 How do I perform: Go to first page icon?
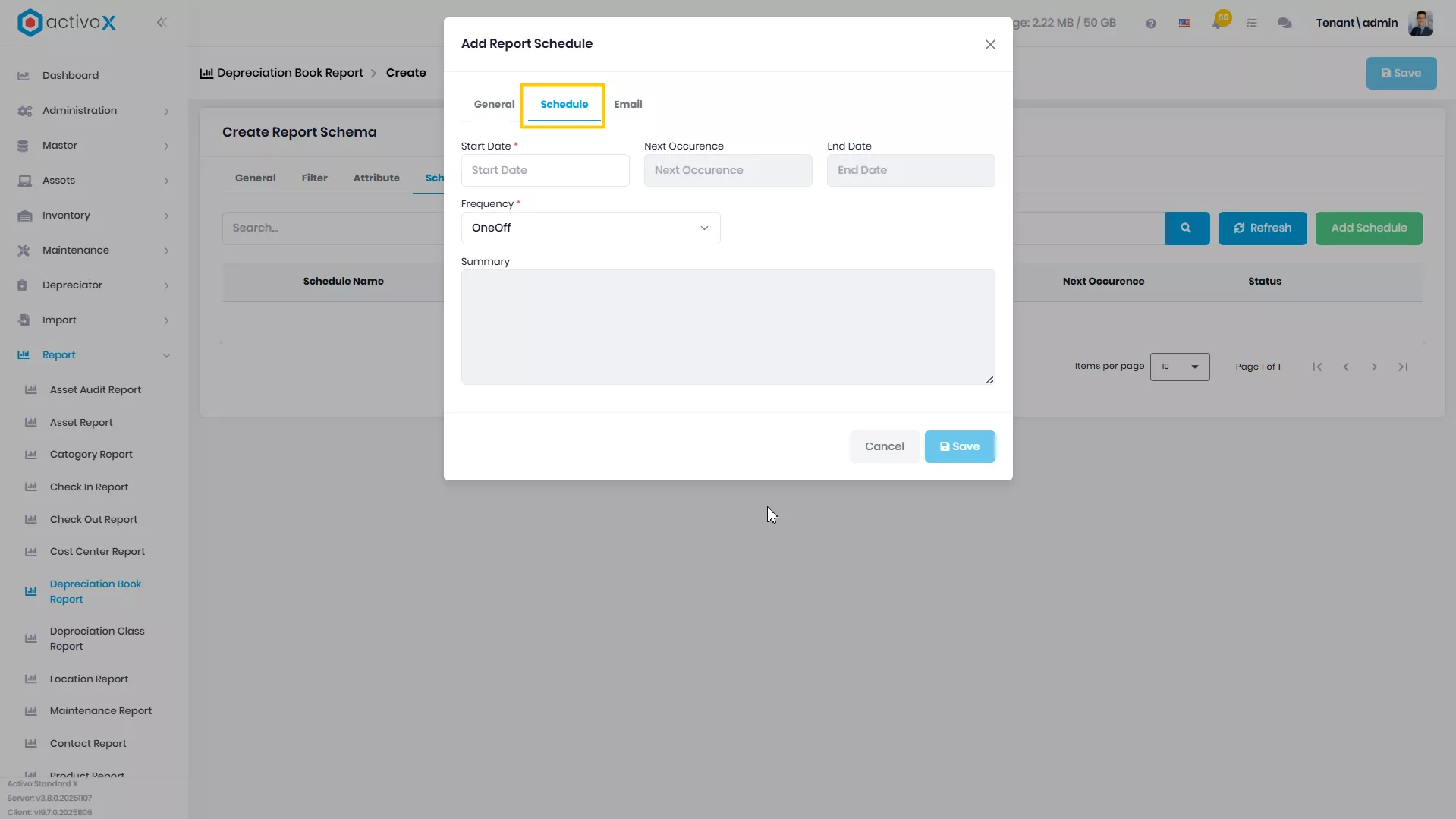(x=1317, y=367)
